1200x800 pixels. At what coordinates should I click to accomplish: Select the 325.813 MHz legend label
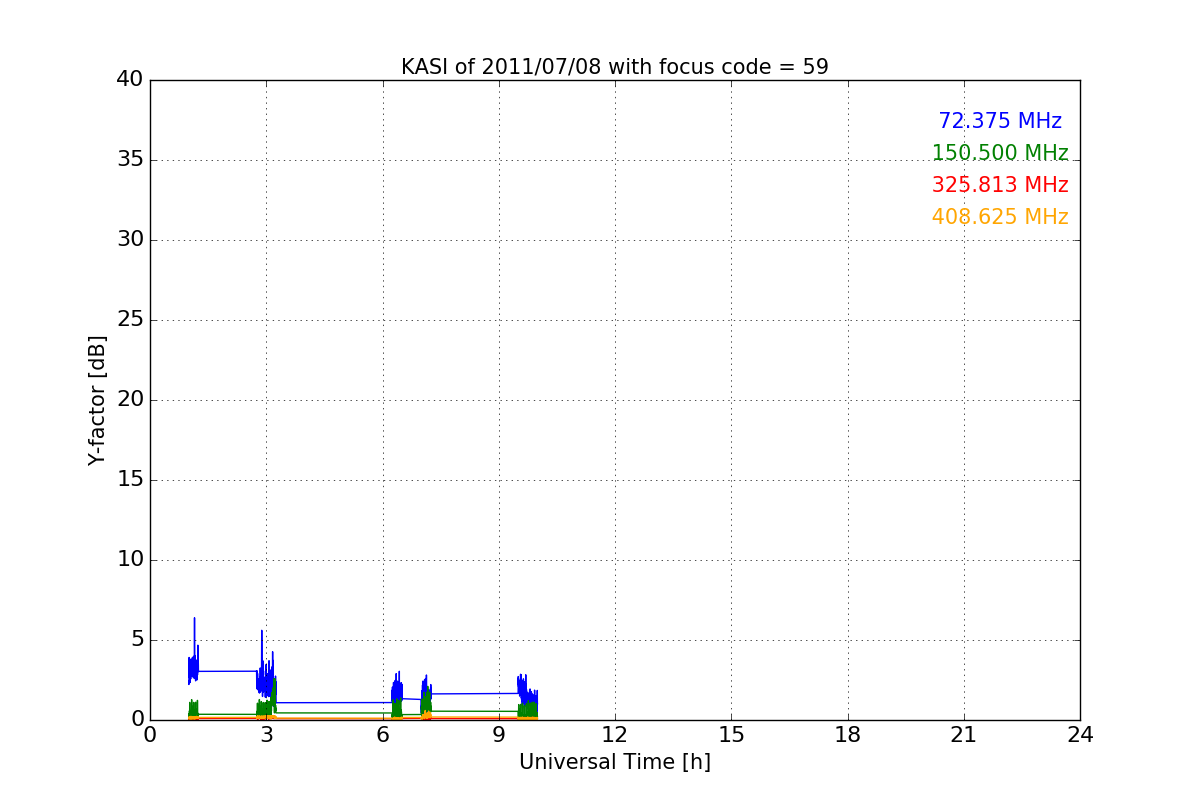tap(1000, 185)
